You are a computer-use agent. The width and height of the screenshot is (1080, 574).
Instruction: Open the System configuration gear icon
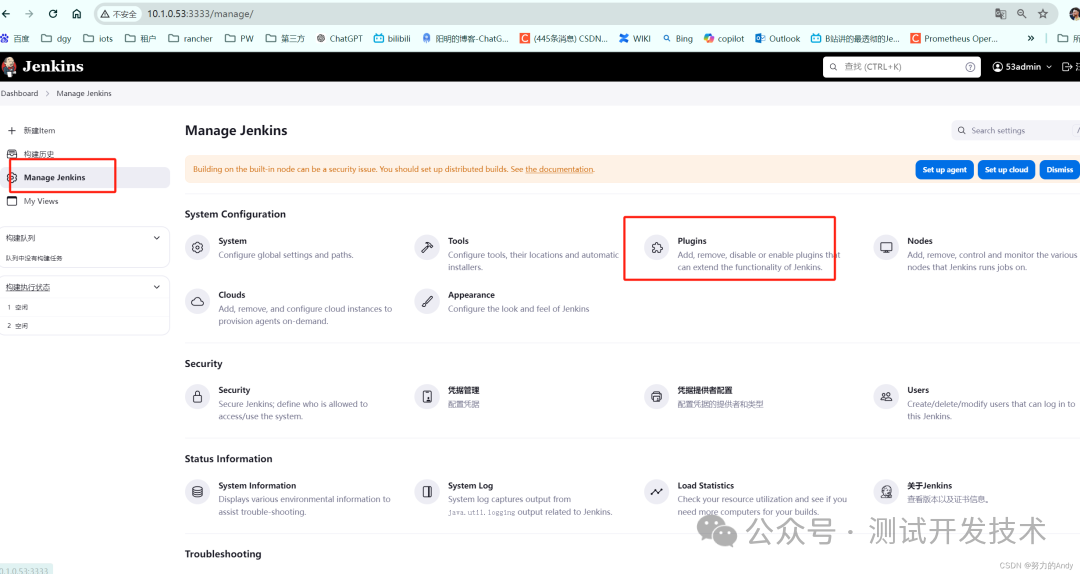pos(198,247)
